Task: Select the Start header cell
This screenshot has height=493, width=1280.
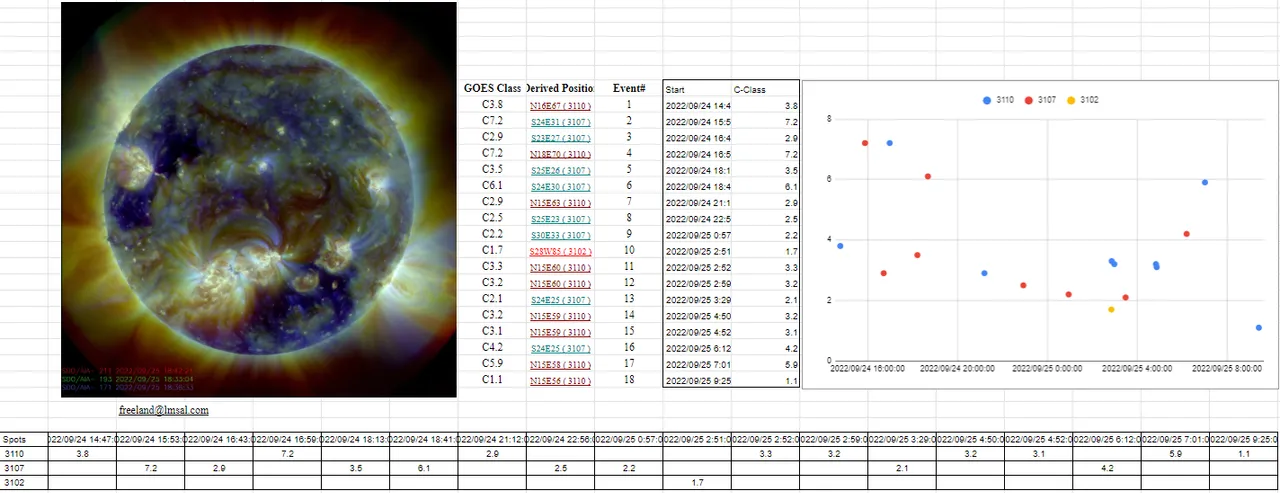Action: (698, 89)
